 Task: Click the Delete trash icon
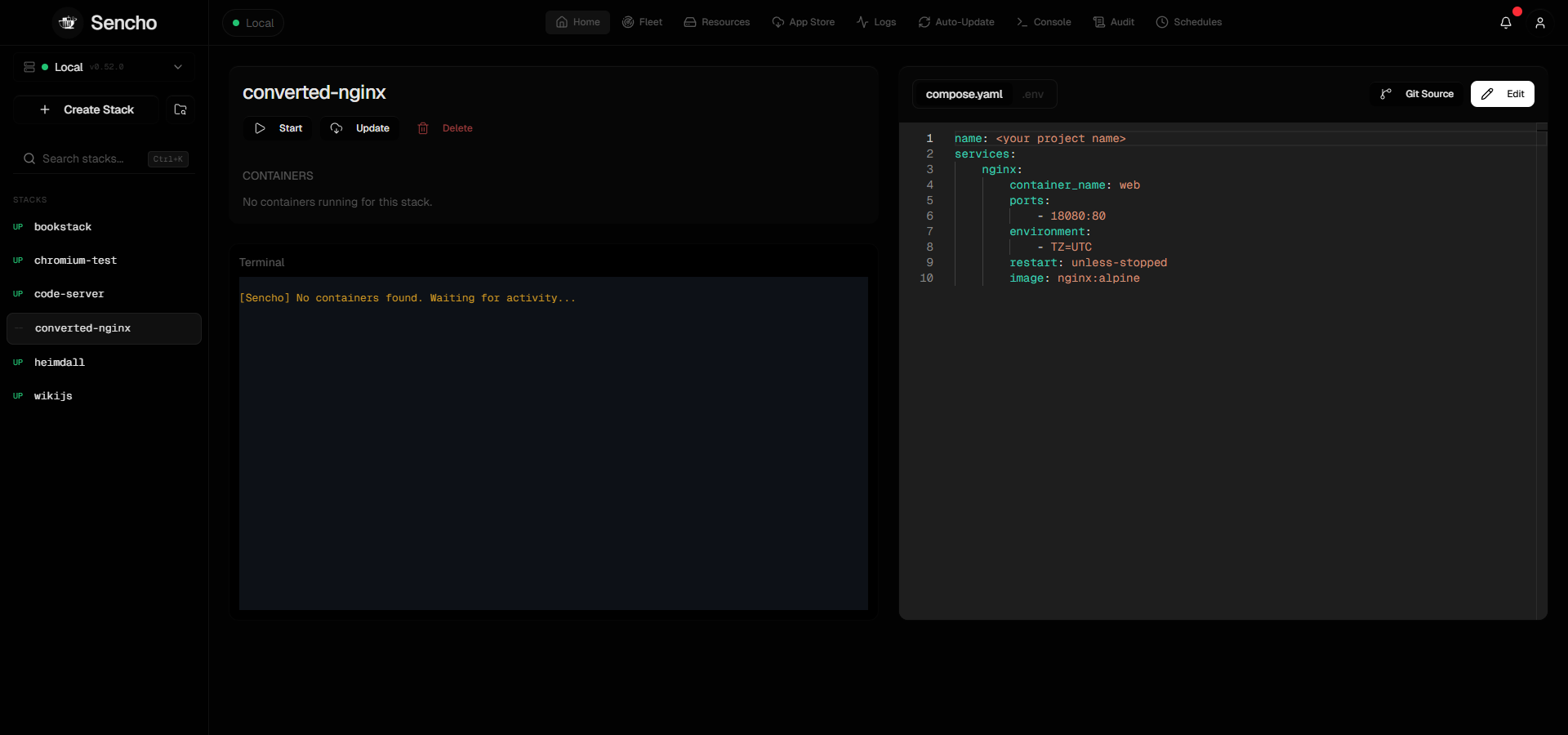click(423, 128)
